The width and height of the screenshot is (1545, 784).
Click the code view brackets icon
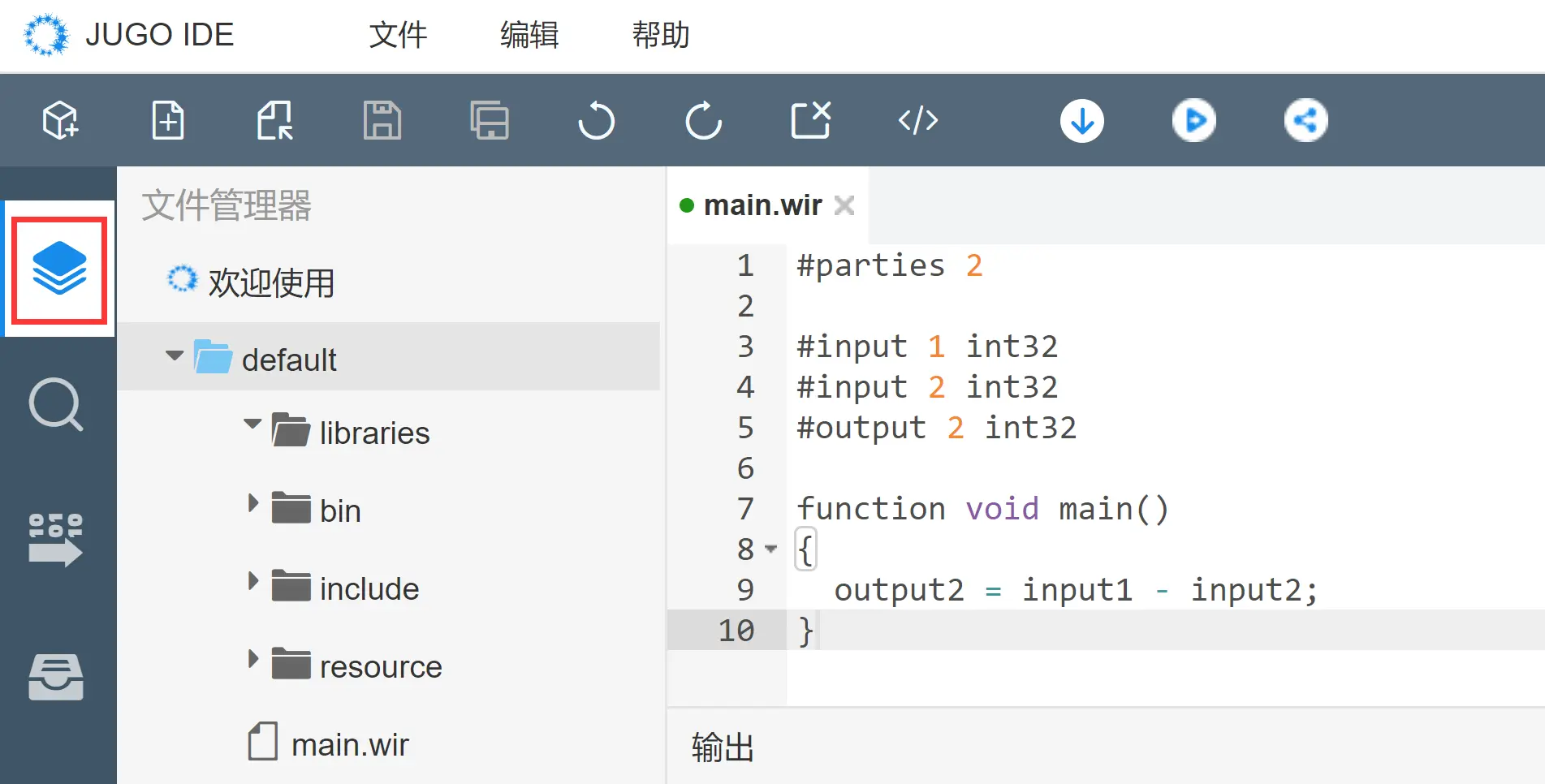pyautogui.click(x=918, y=120)
